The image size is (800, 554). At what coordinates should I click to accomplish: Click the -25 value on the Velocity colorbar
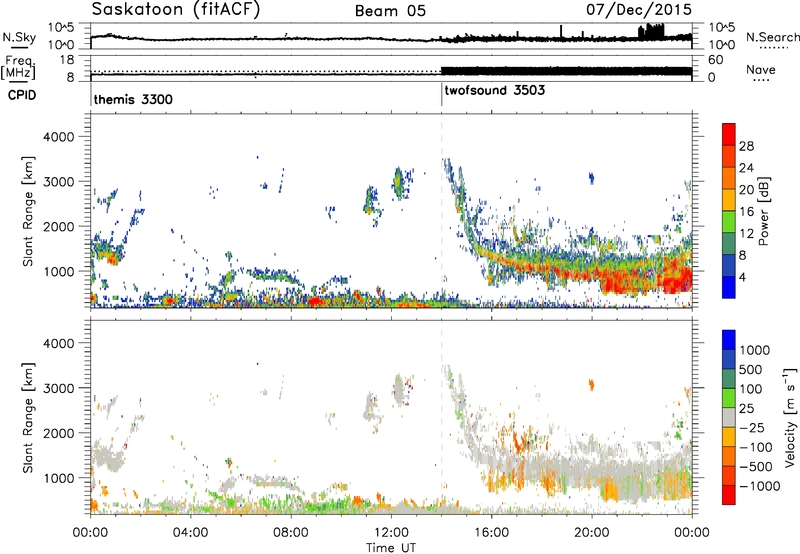point(752,427)
